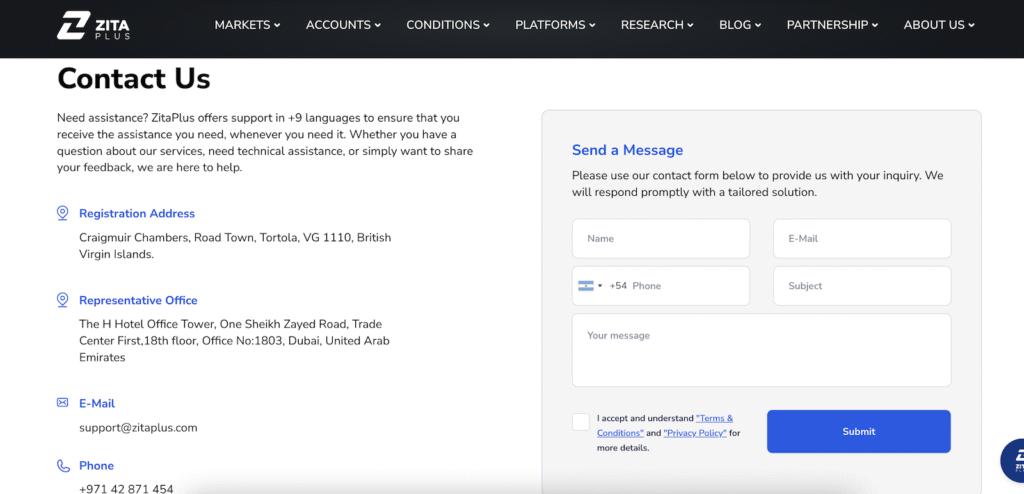
Task: Click the E-Mail section heading
Action: 97,403
